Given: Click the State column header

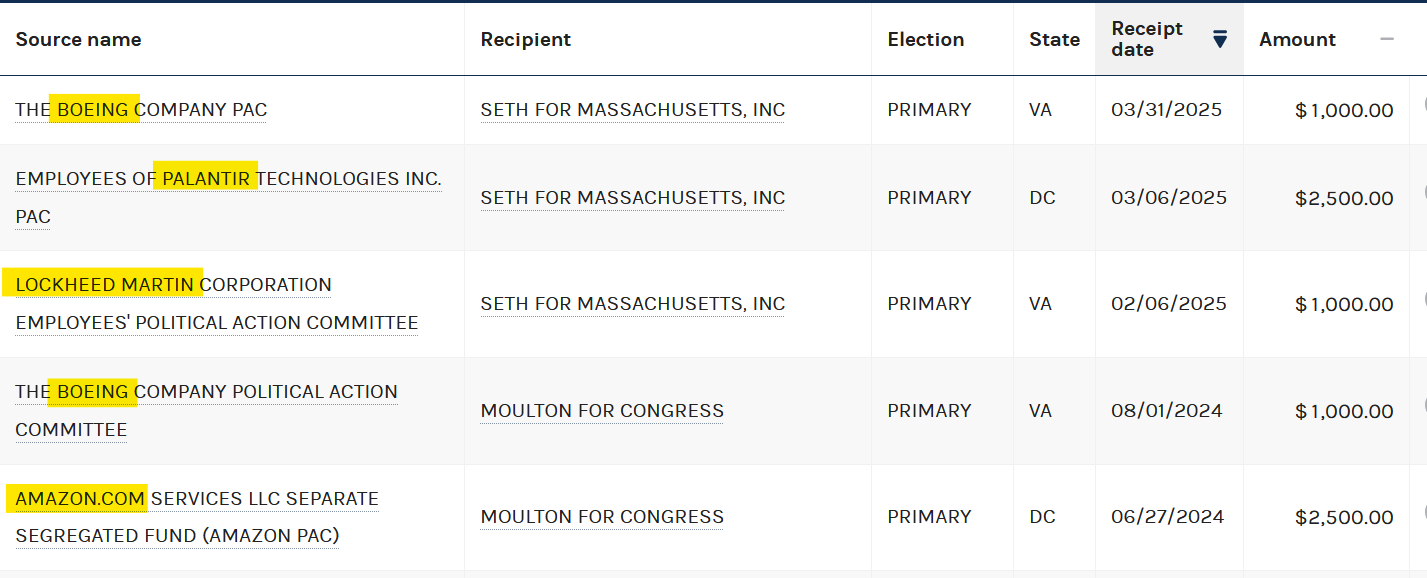Looking at the screenshot, I should pos(1054,40).
